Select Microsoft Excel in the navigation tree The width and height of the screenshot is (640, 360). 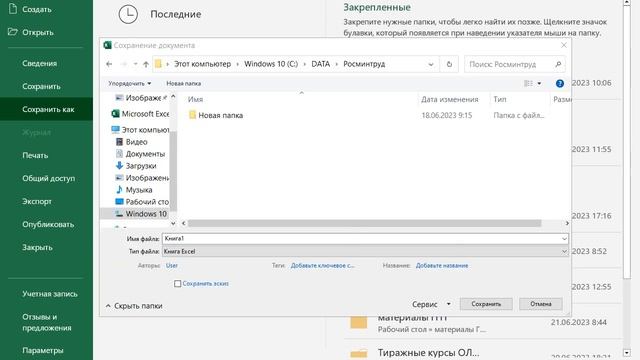[140, 114]
